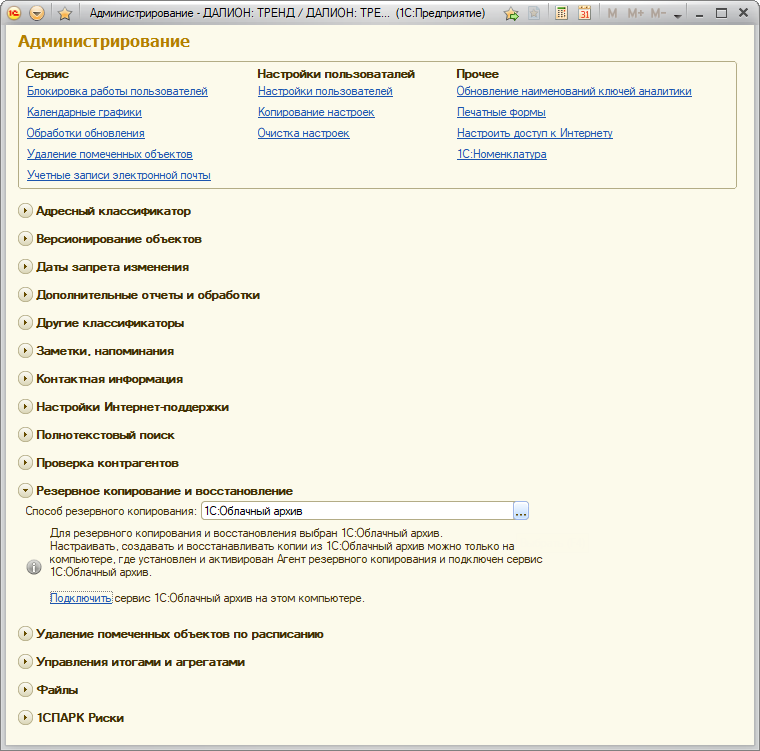Expand the Другие классификаторы section

(x=25, y=323)
